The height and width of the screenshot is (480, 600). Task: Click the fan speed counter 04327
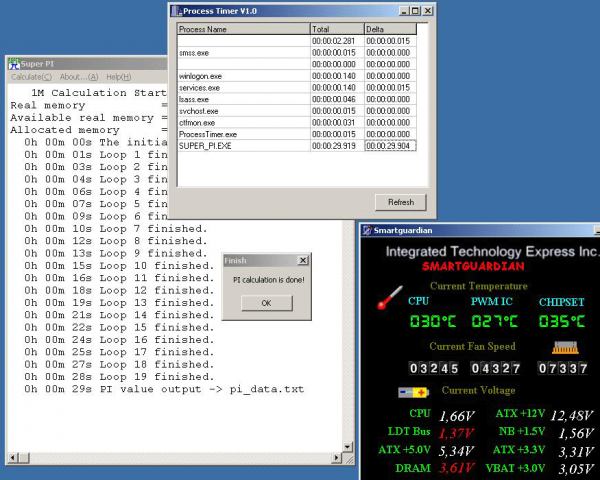pos(496,368)
